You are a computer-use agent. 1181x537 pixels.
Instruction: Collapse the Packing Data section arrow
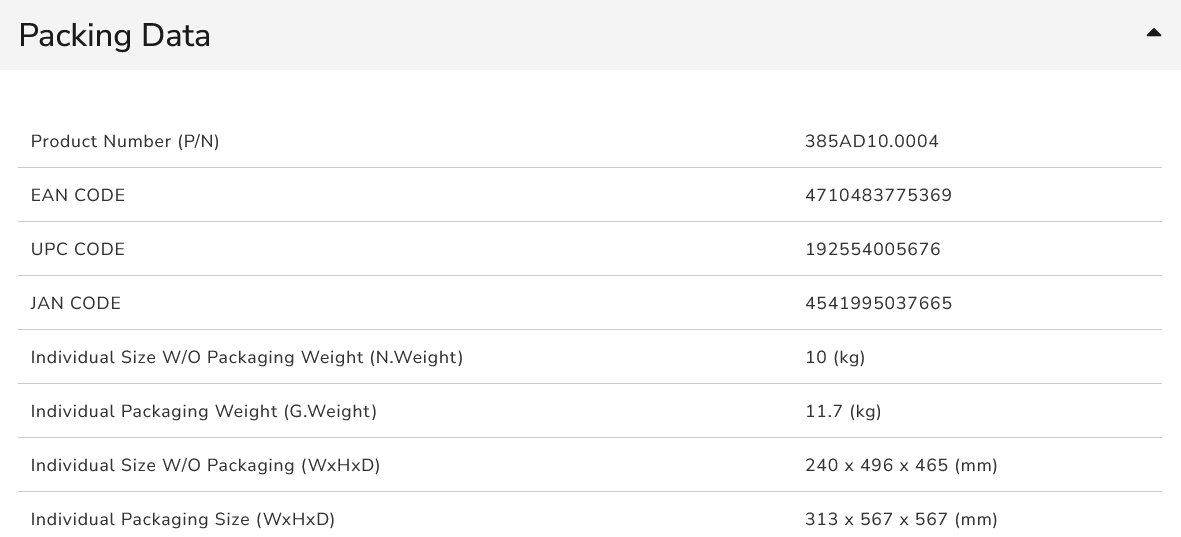tap(1153, 33)
